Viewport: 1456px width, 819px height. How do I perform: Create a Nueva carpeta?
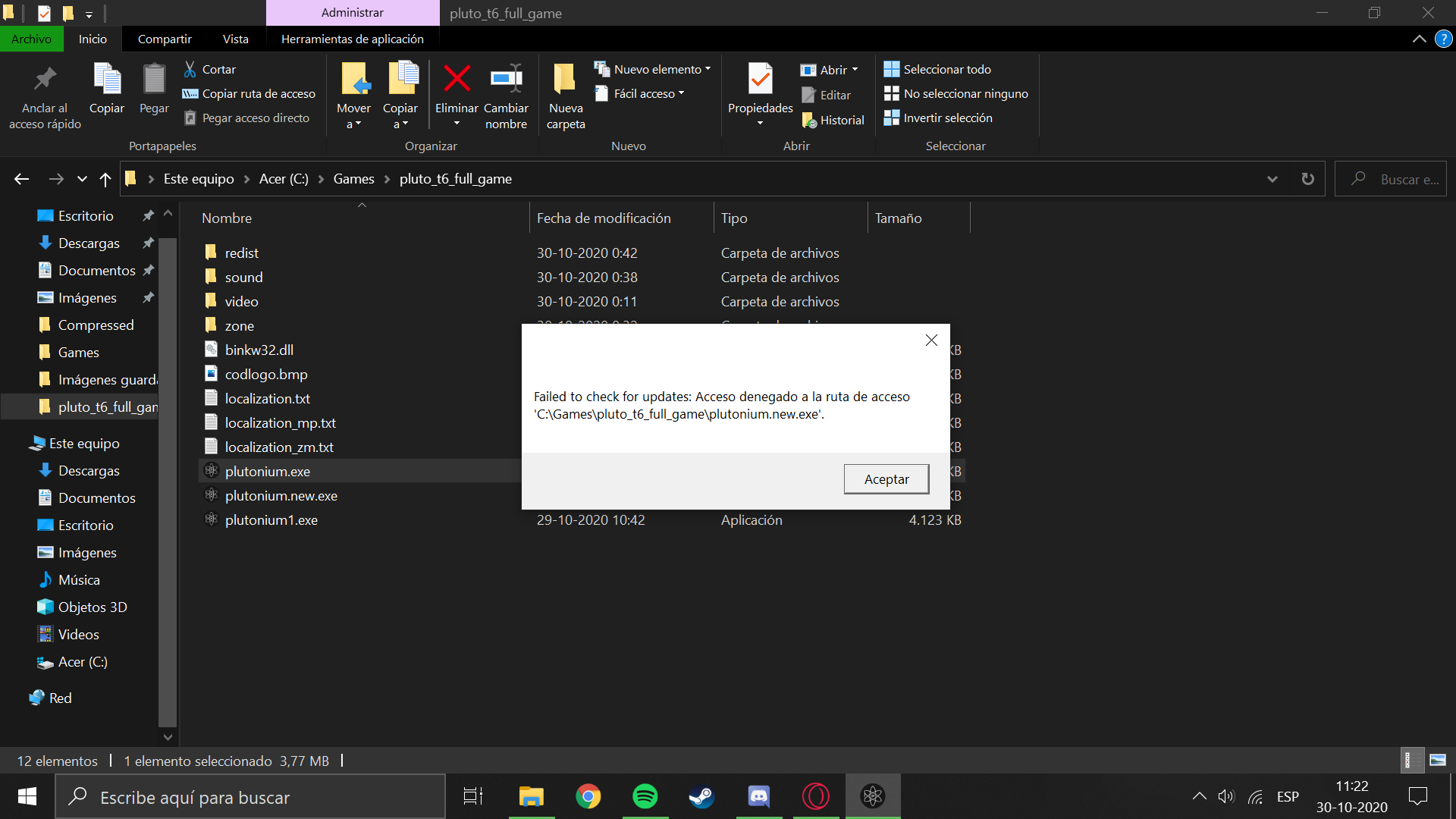point(566,96)
